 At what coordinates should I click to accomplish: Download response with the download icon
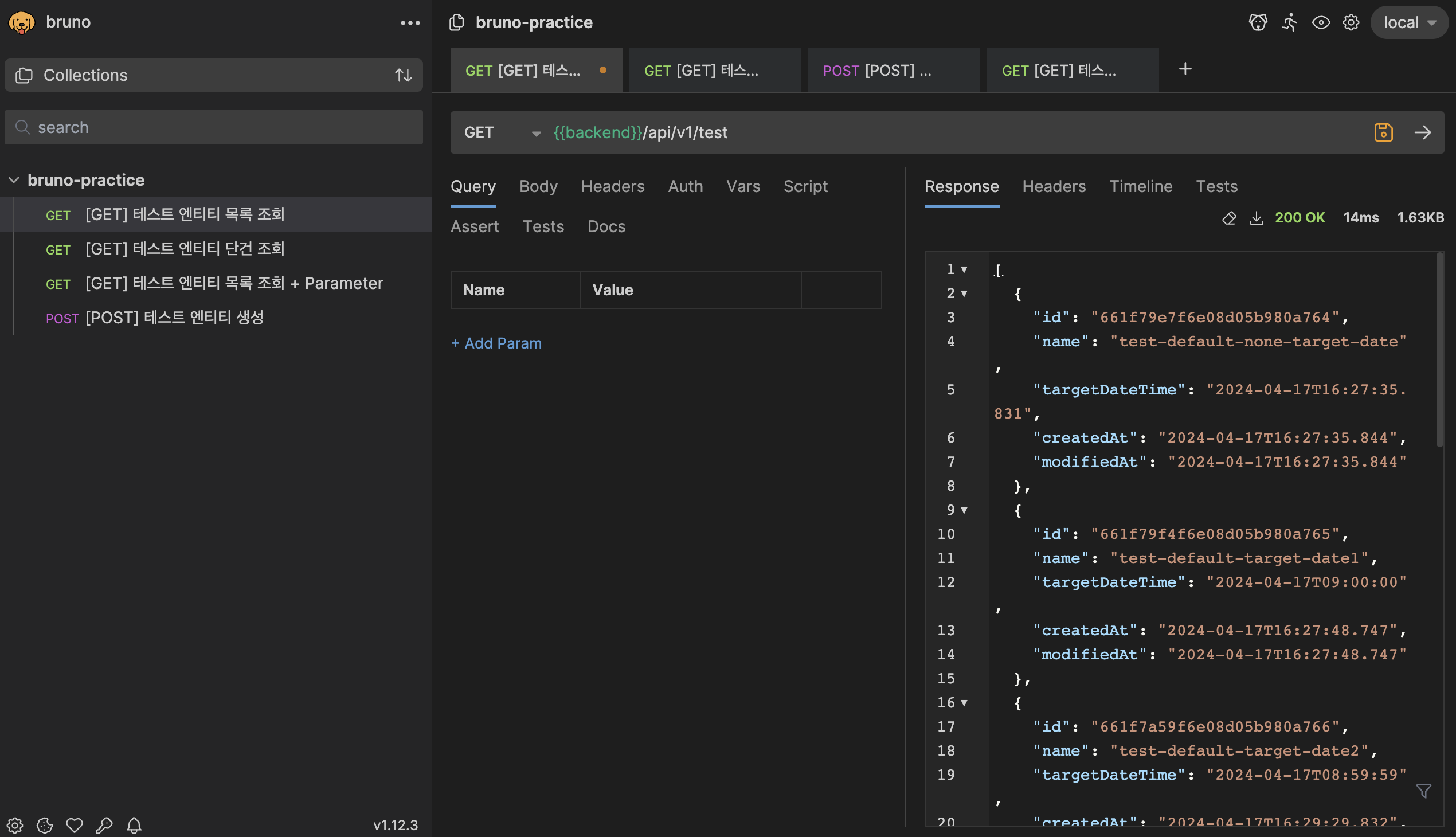tap(1256, 218)
